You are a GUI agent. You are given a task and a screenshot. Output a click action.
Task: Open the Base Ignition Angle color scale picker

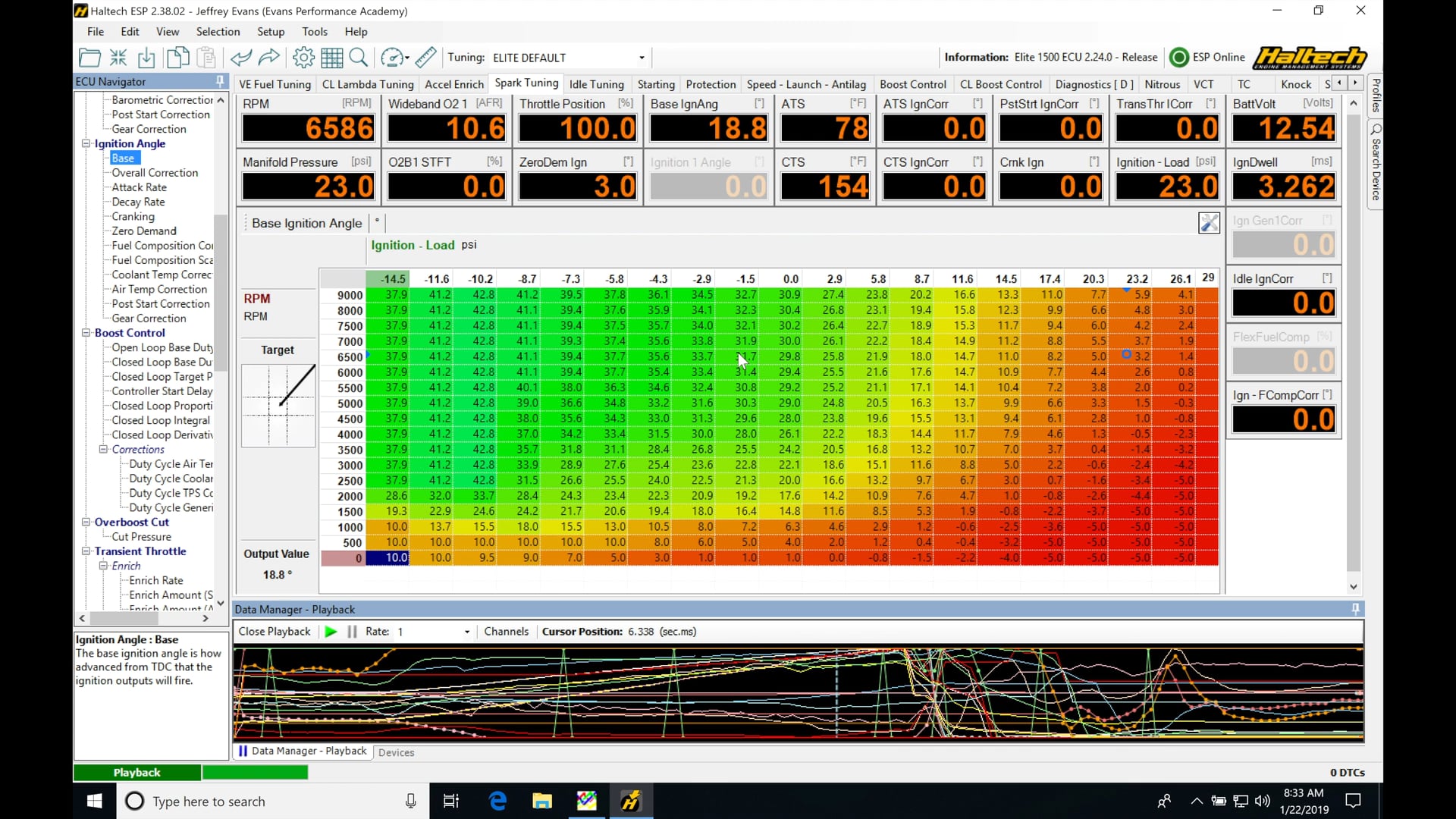[1210, 222]
